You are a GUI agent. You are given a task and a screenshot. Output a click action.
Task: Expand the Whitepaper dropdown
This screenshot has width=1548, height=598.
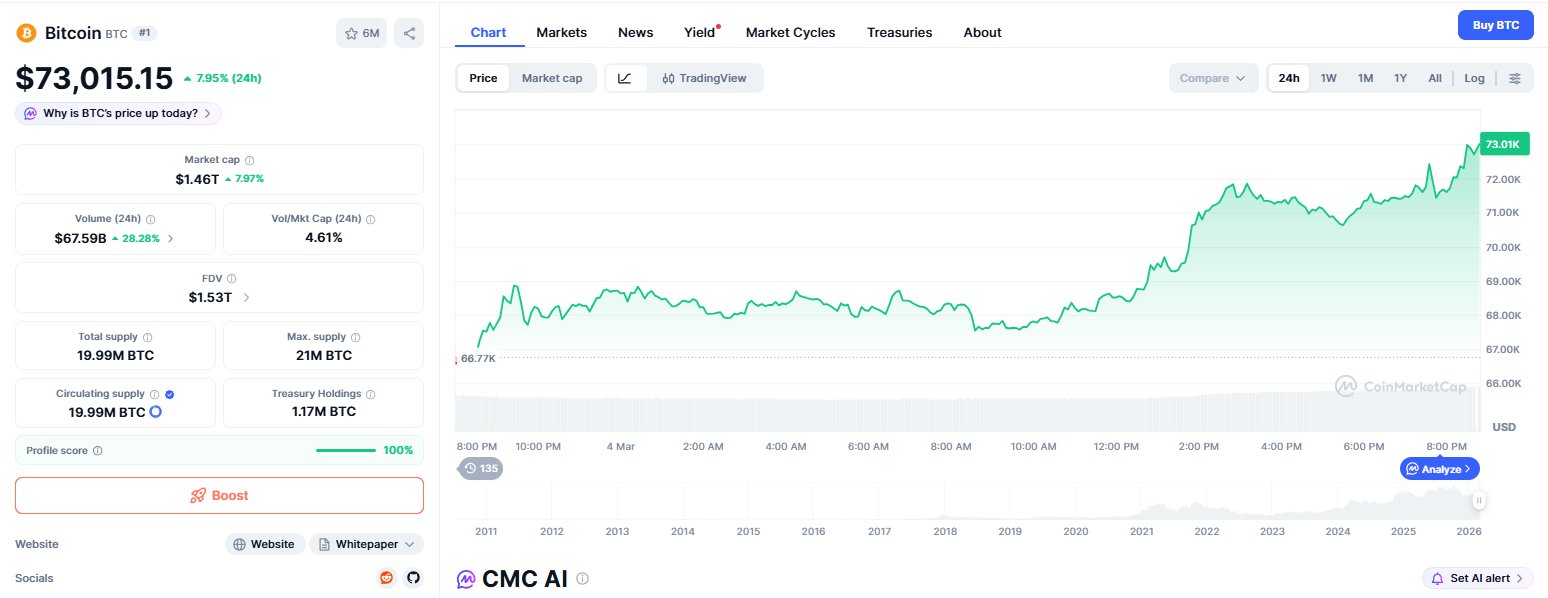[366, 544]
